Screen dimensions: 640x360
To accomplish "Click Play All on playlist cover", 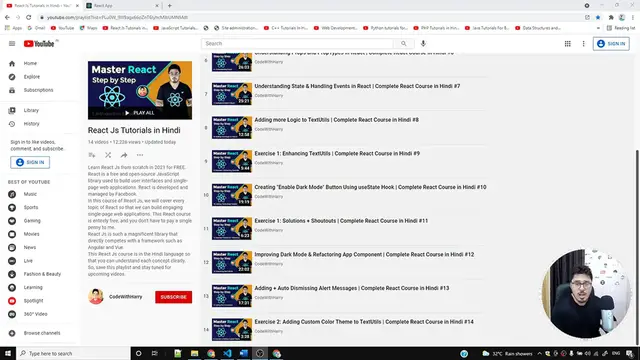I will 139,113.
